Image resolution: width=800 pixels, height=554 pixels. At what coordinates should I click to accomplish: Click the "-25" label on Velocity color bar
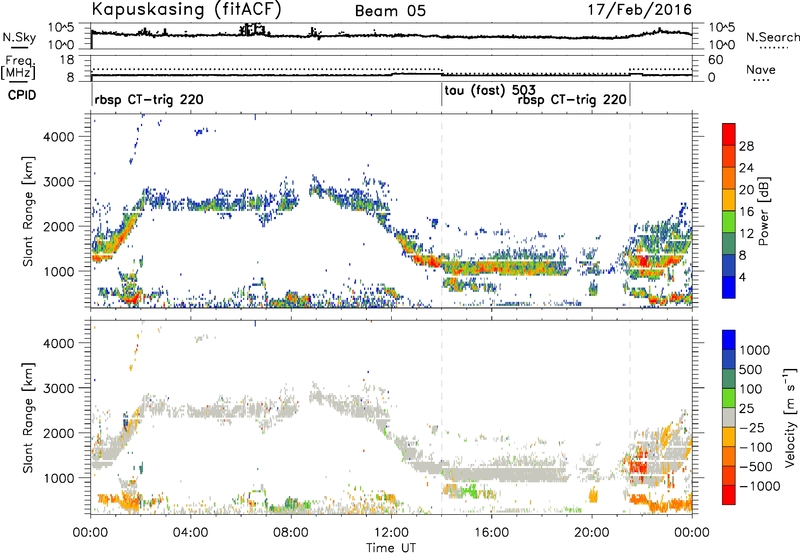[752, 428]
